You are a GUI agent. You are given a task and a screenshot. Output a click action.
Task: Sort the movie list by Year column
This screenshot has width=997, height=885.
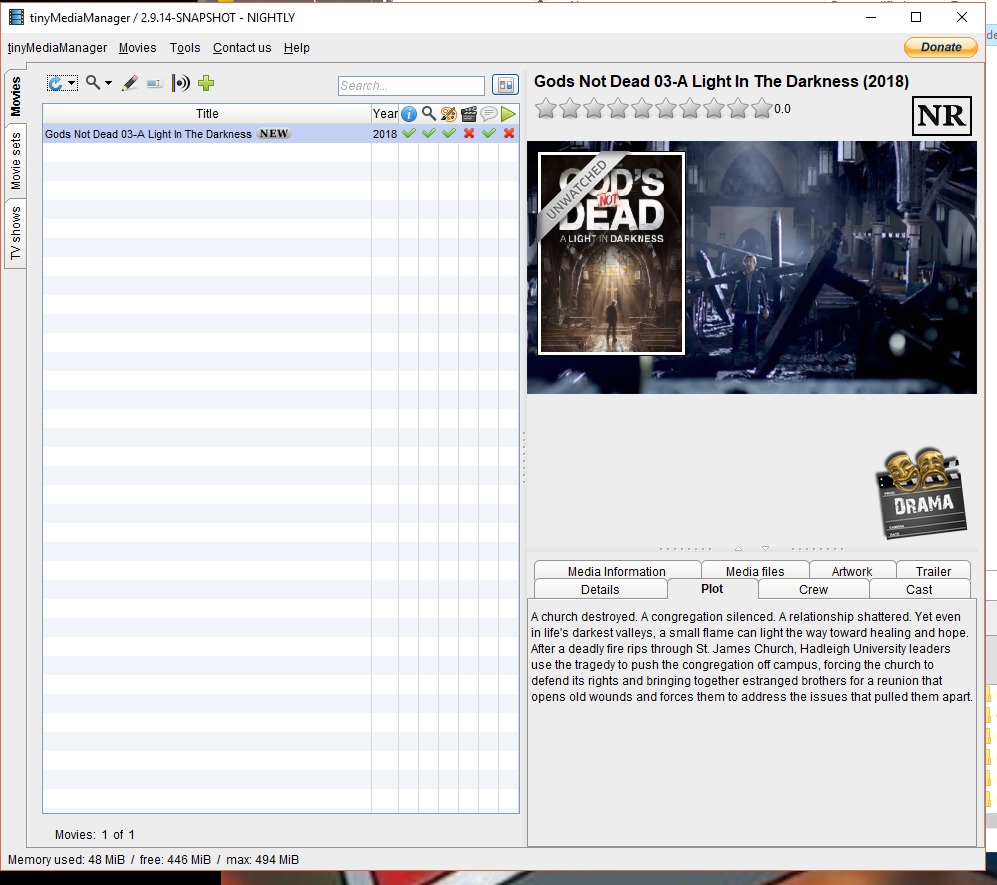coord(385,114)
